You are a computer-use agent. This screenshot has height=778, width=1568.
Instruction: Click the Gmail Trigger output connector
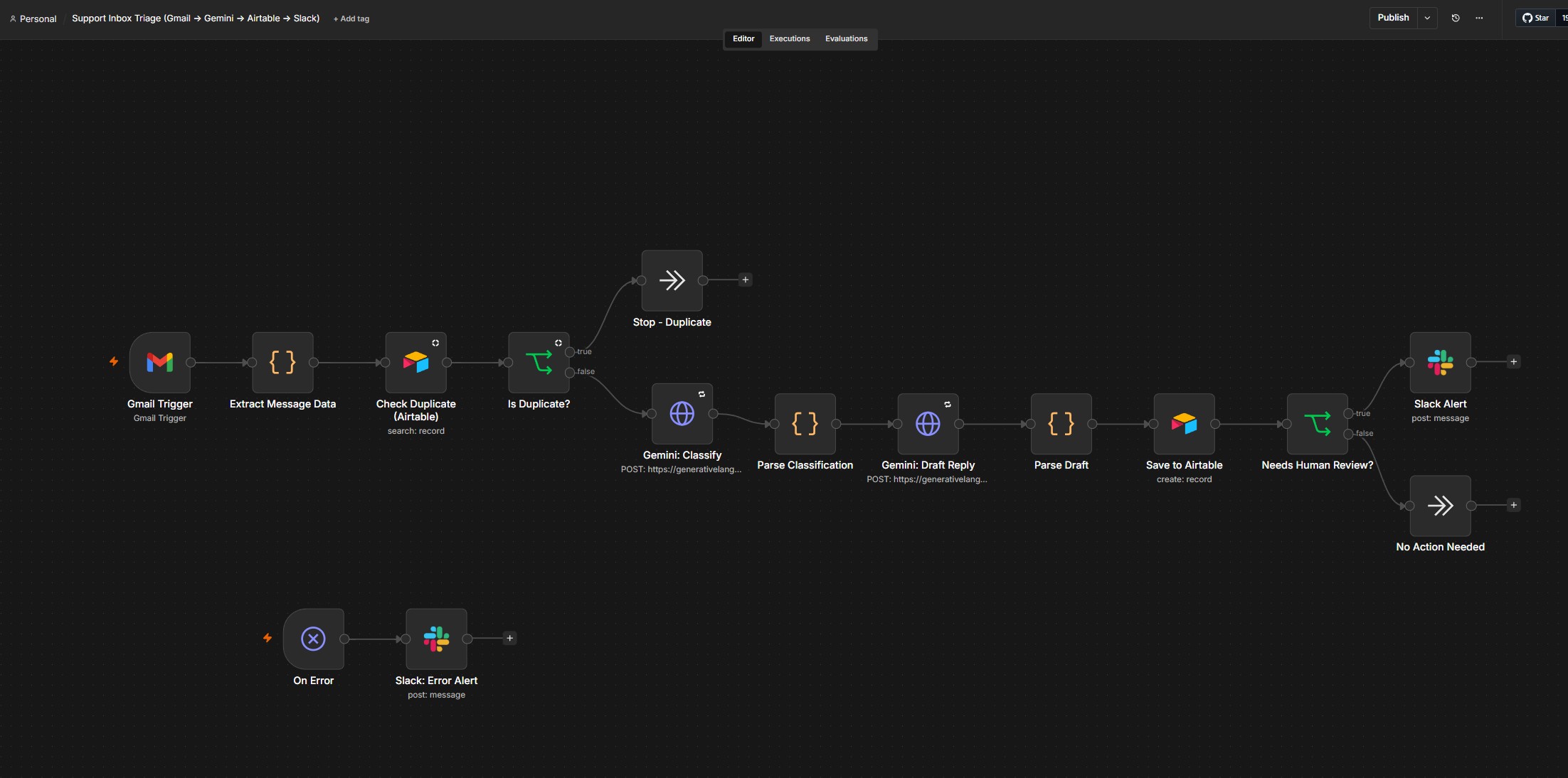click(191, 362)
